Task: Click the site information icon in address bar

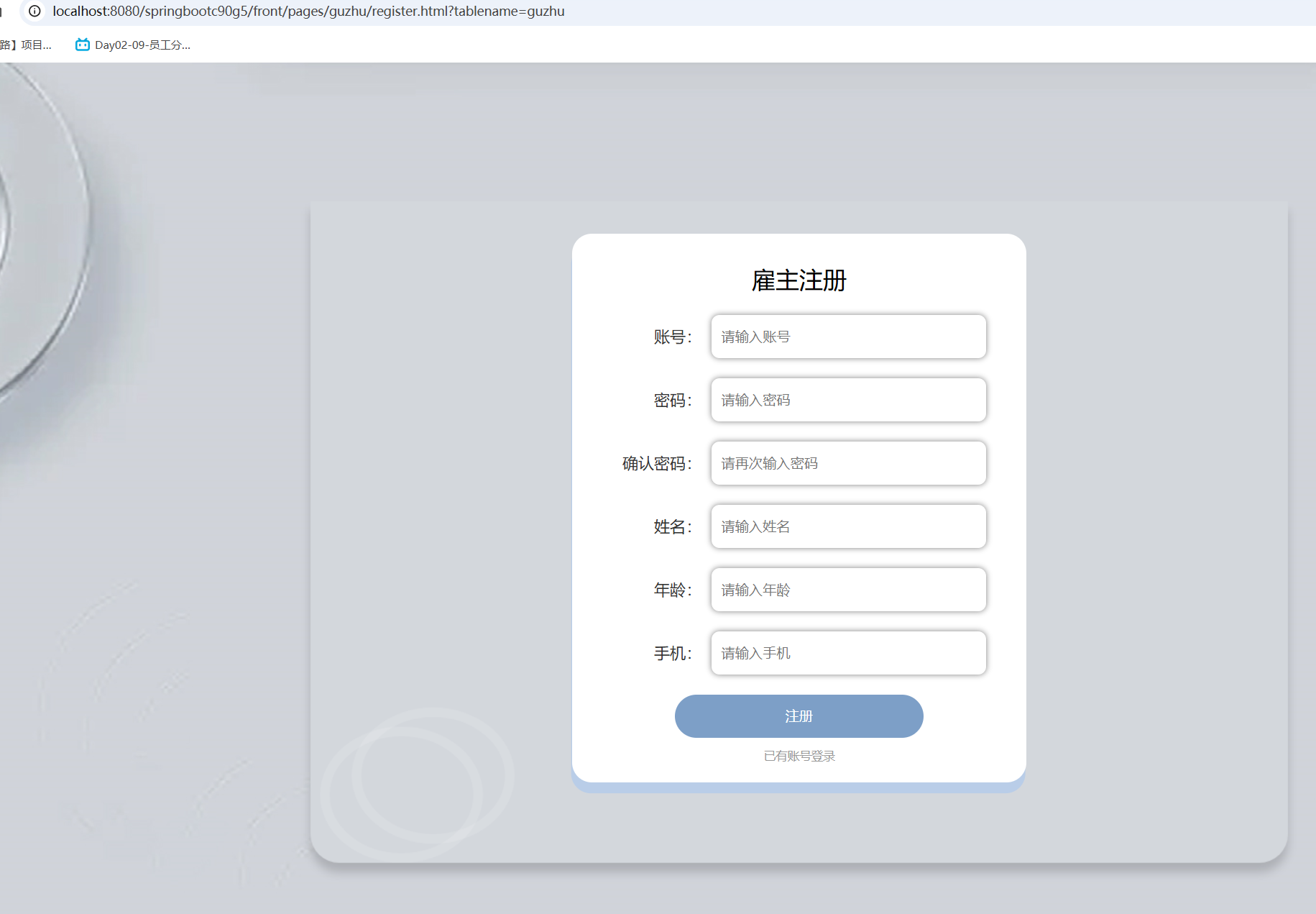Action: [34, 12]
